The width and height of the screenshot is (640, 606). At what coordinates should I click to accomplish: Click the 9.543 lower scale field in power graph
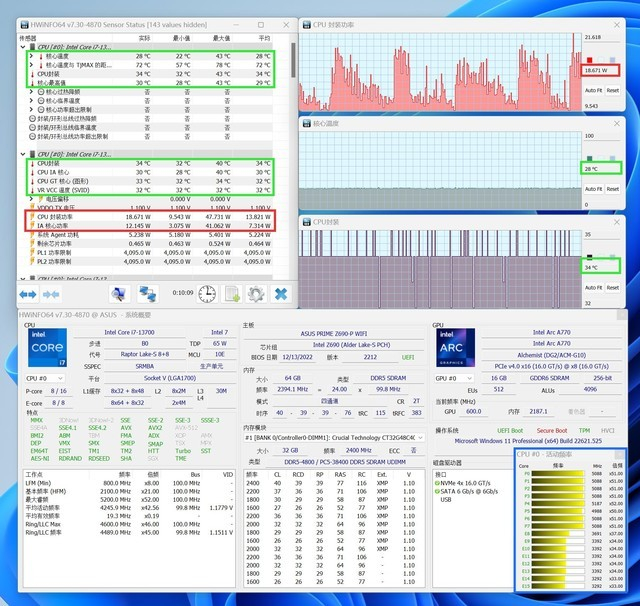point(602,106)
